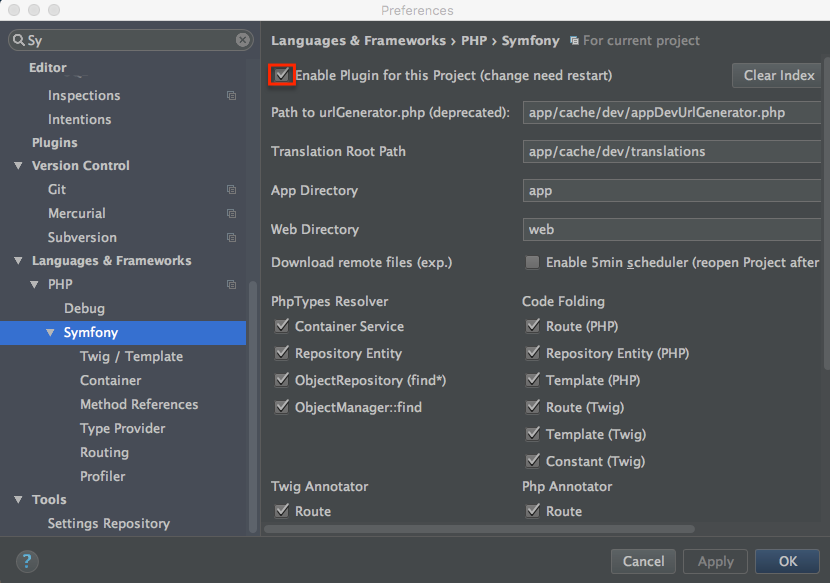Open Container settings under Symfony
The height and width of the screenshot is (583, 830).
pyautogui.click(x=111, y=380)
